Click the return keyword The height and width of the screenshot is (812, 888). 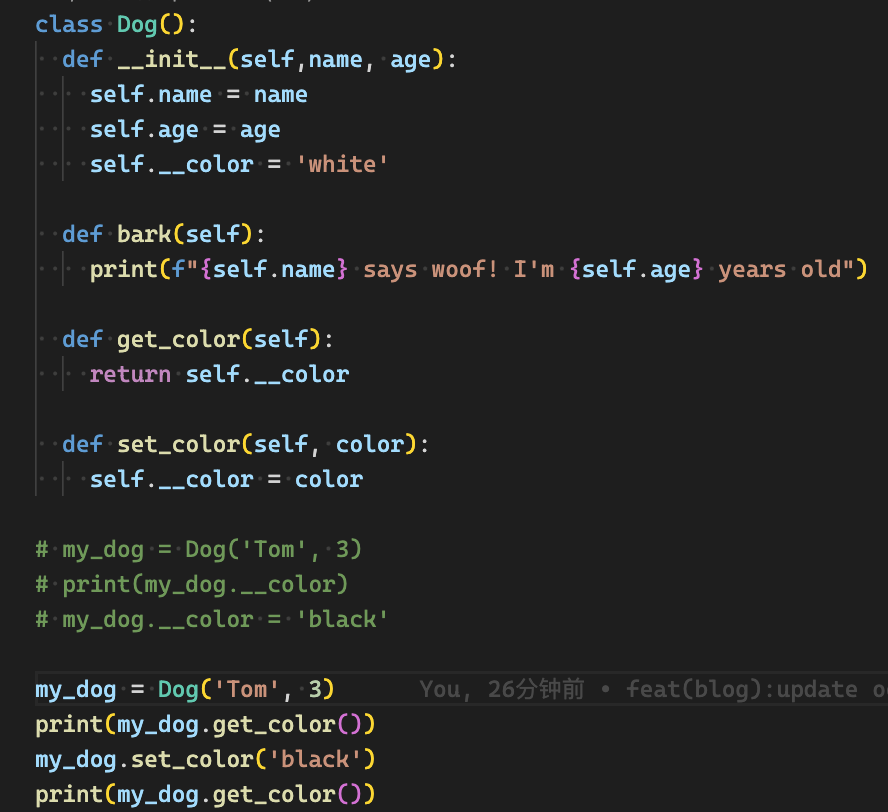tap(130, 374)
